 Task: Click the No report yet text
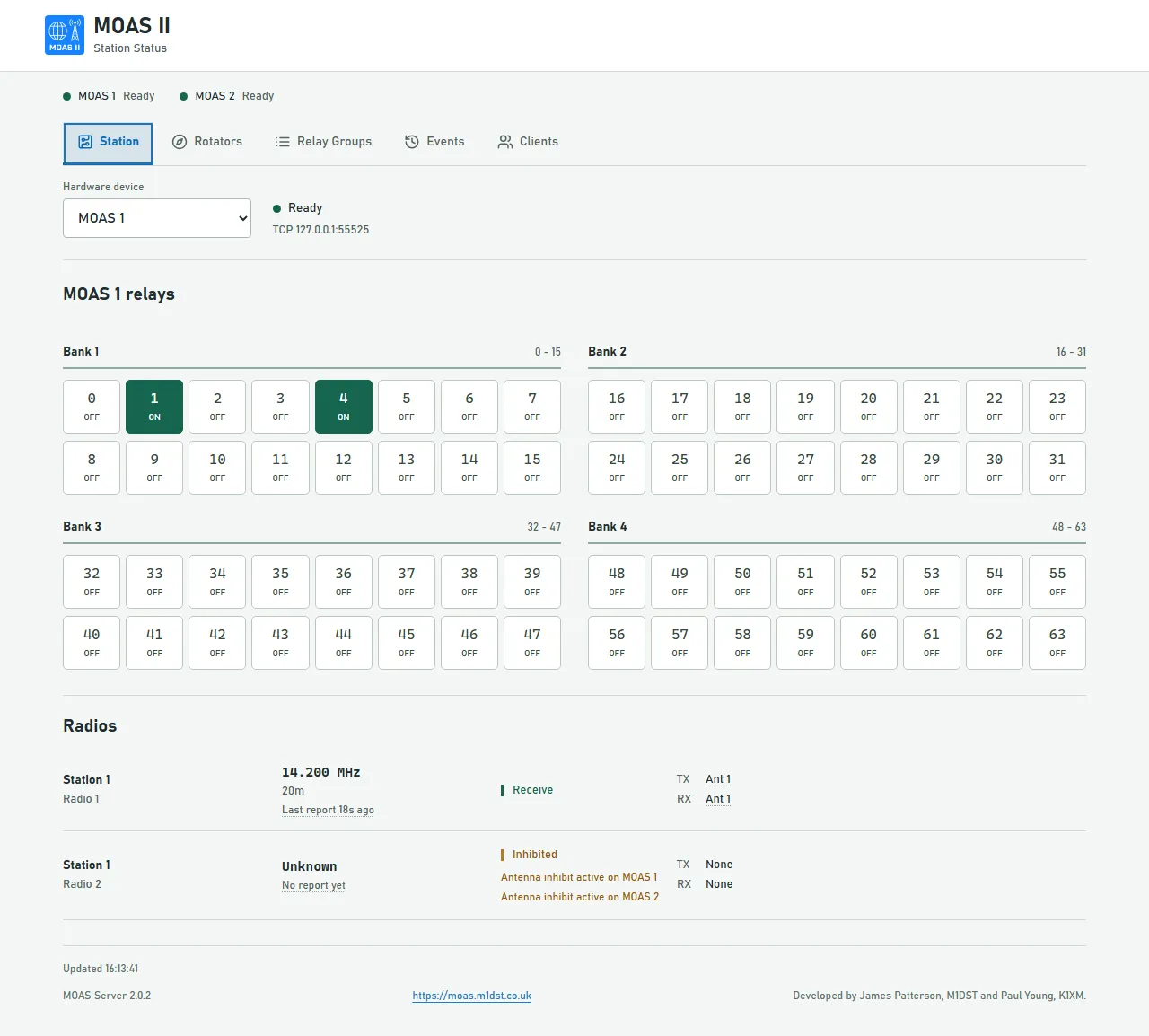click(x=313, y=885)
